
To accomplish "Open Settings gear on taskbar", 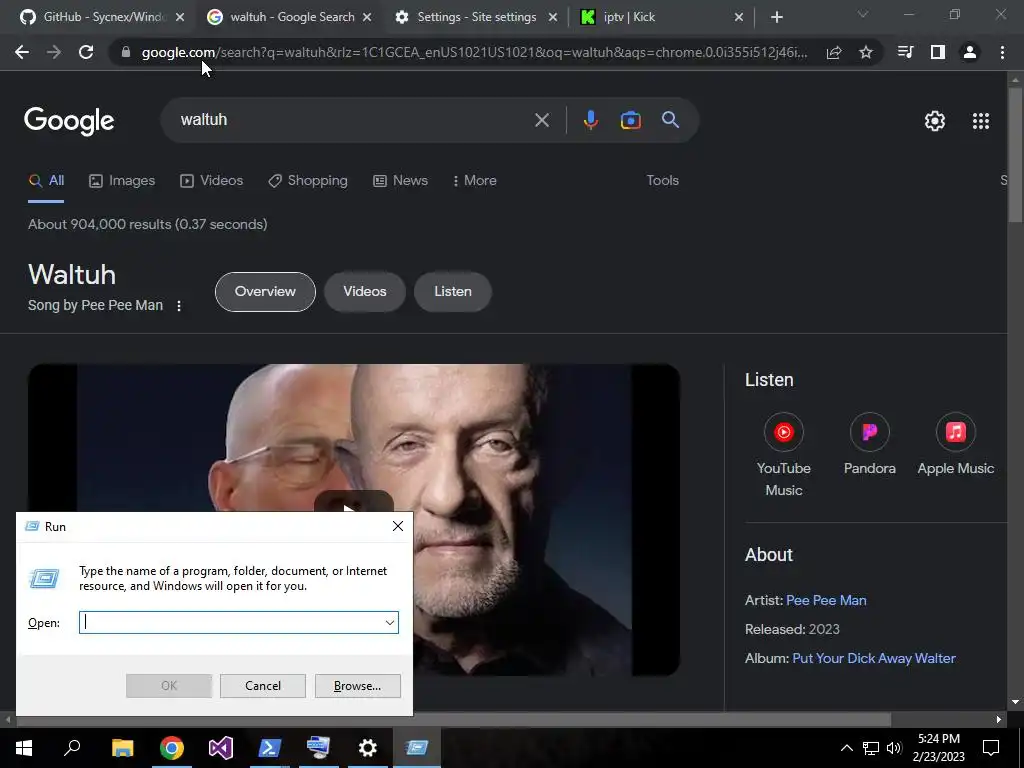I will pos(368,748).
